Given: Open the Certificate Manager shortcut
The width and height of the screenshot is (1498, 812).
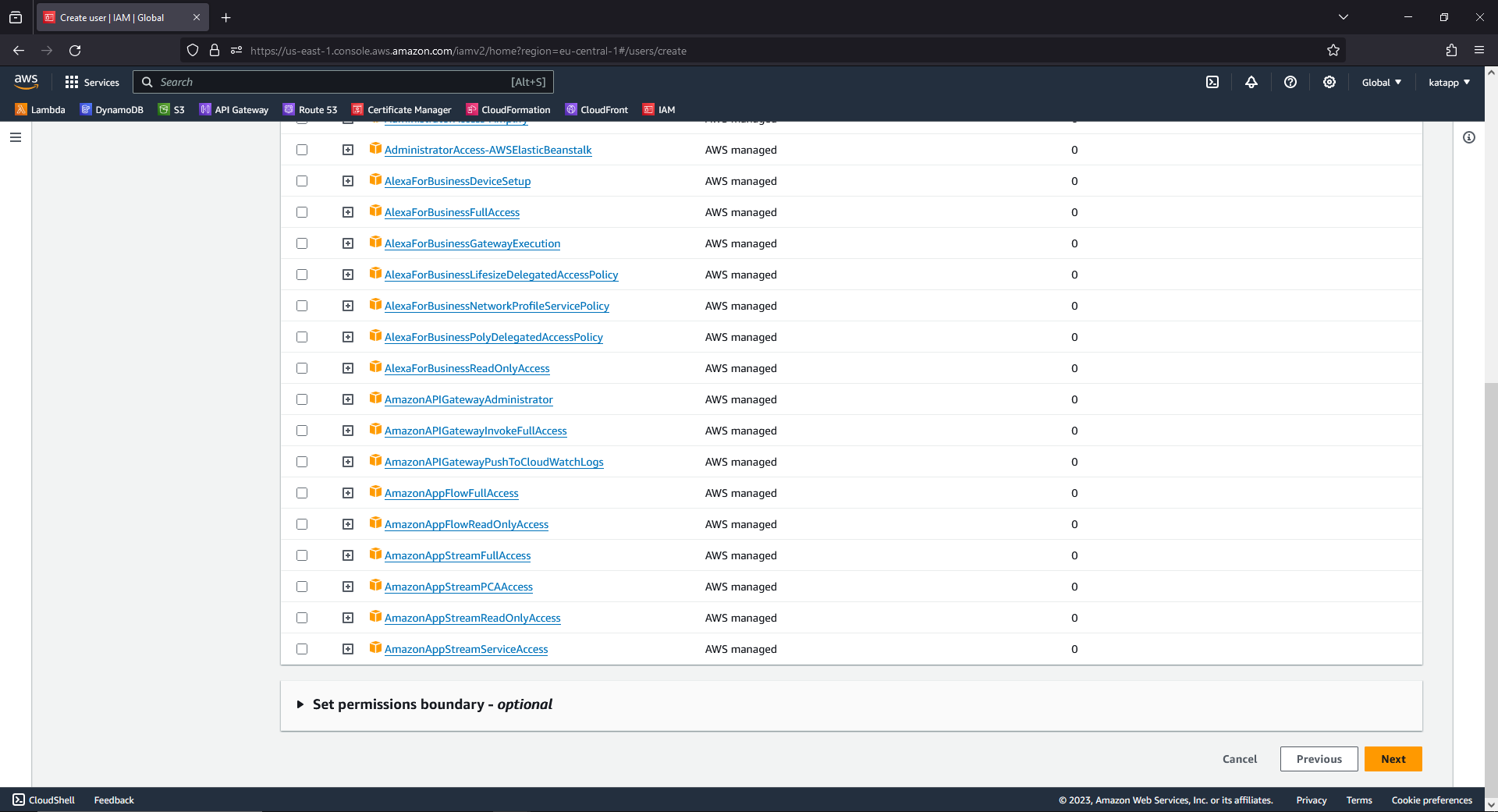Looking at the screenshot, I should point(401,109).
